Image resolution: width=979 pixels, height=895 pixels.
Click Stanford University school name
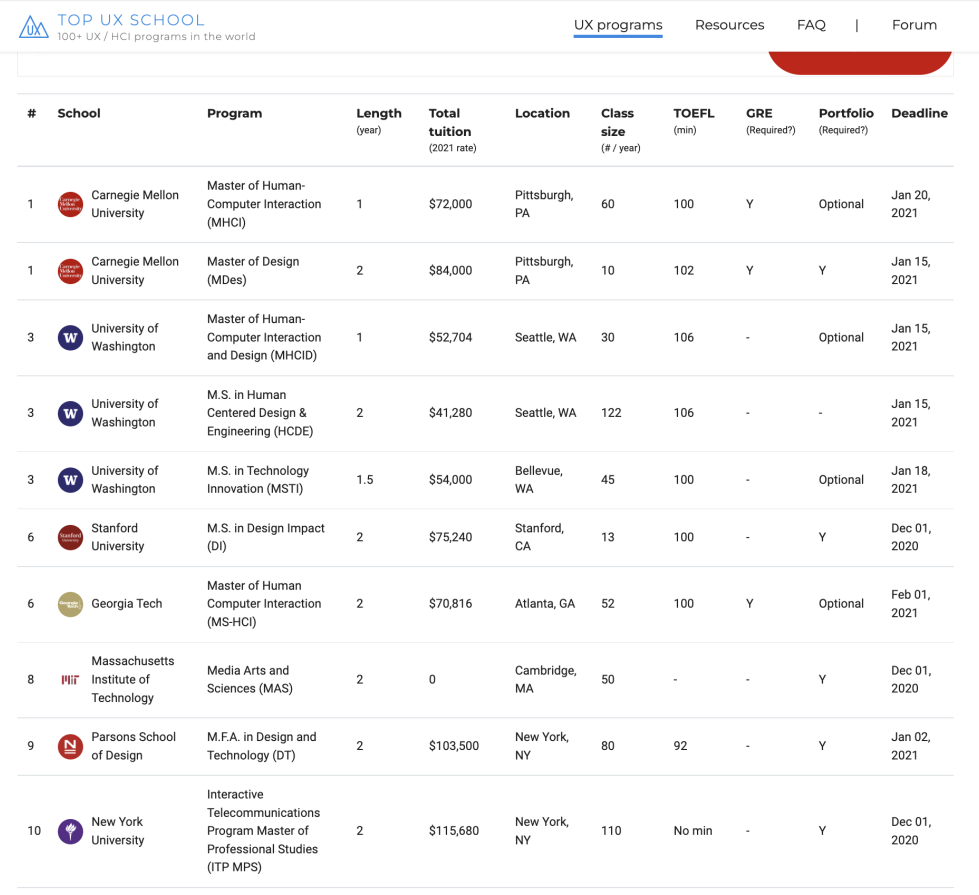point(117,537)
